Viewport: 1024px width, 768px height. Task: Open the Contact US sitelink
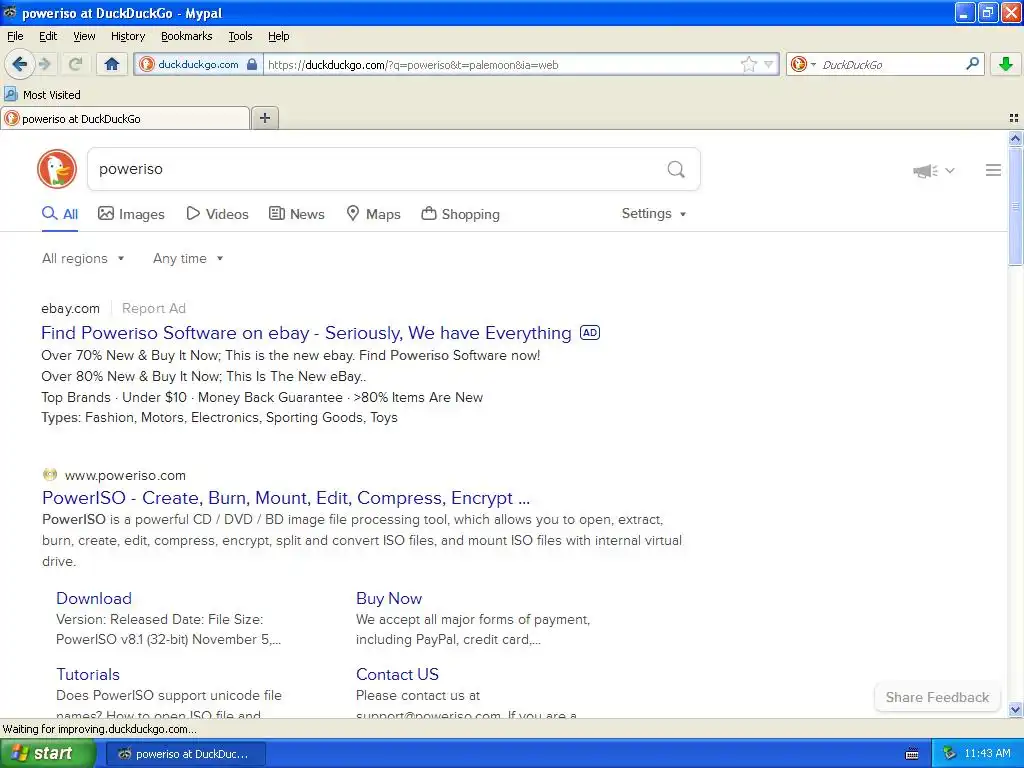click(397, 674)
